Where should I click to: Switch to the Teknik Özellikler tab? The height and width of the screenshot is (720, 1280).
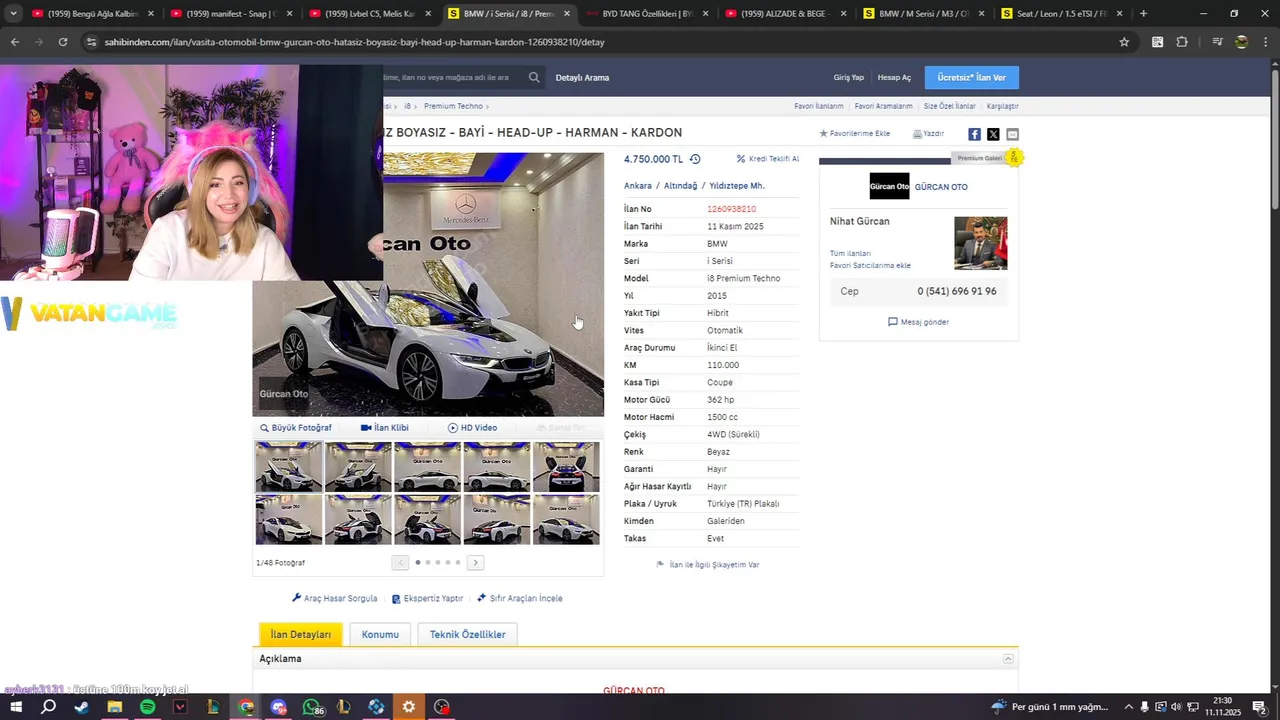(468, 634)
